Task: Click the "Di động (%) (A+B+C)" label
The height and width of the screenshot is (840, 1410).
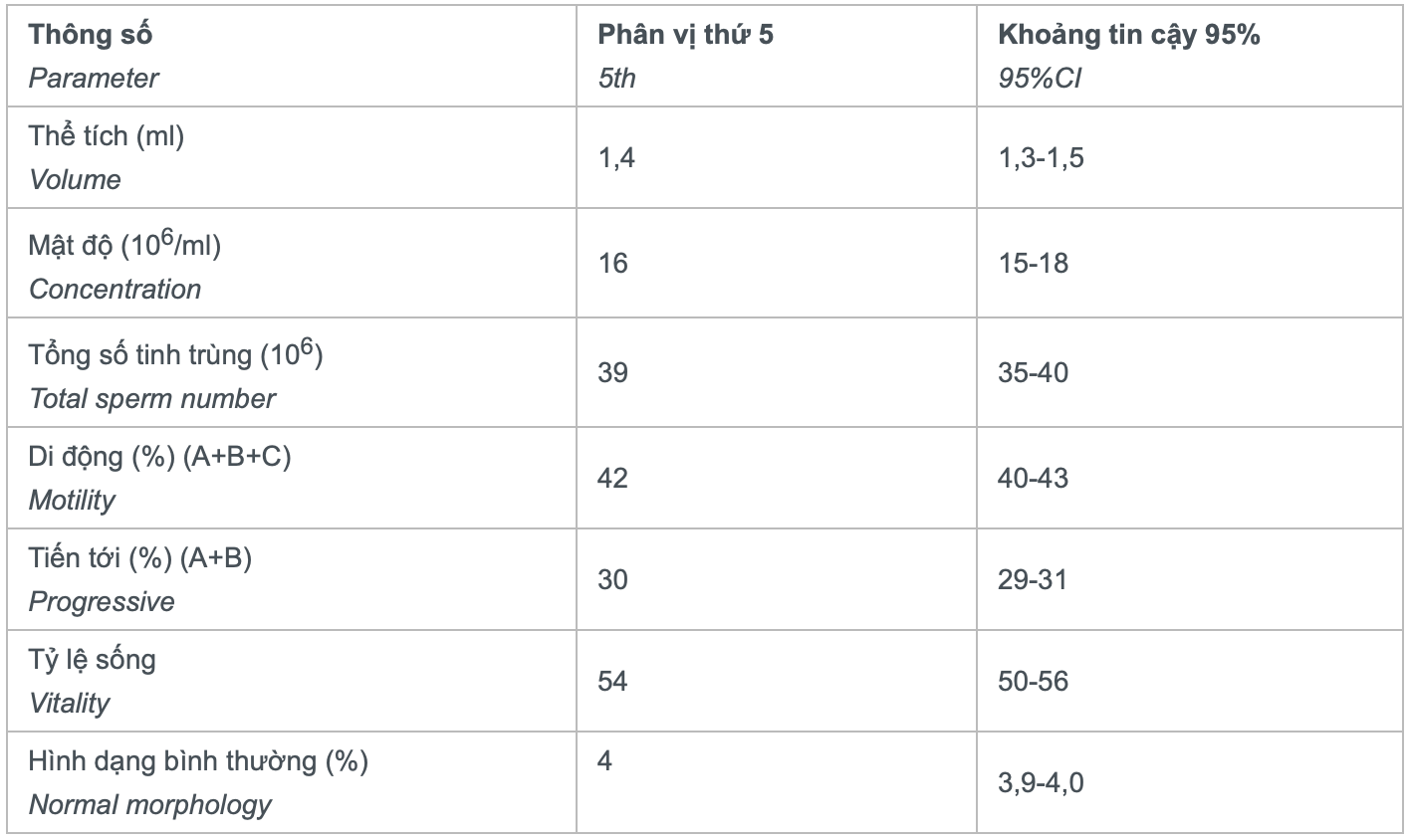Action: (x=159, y=456)
